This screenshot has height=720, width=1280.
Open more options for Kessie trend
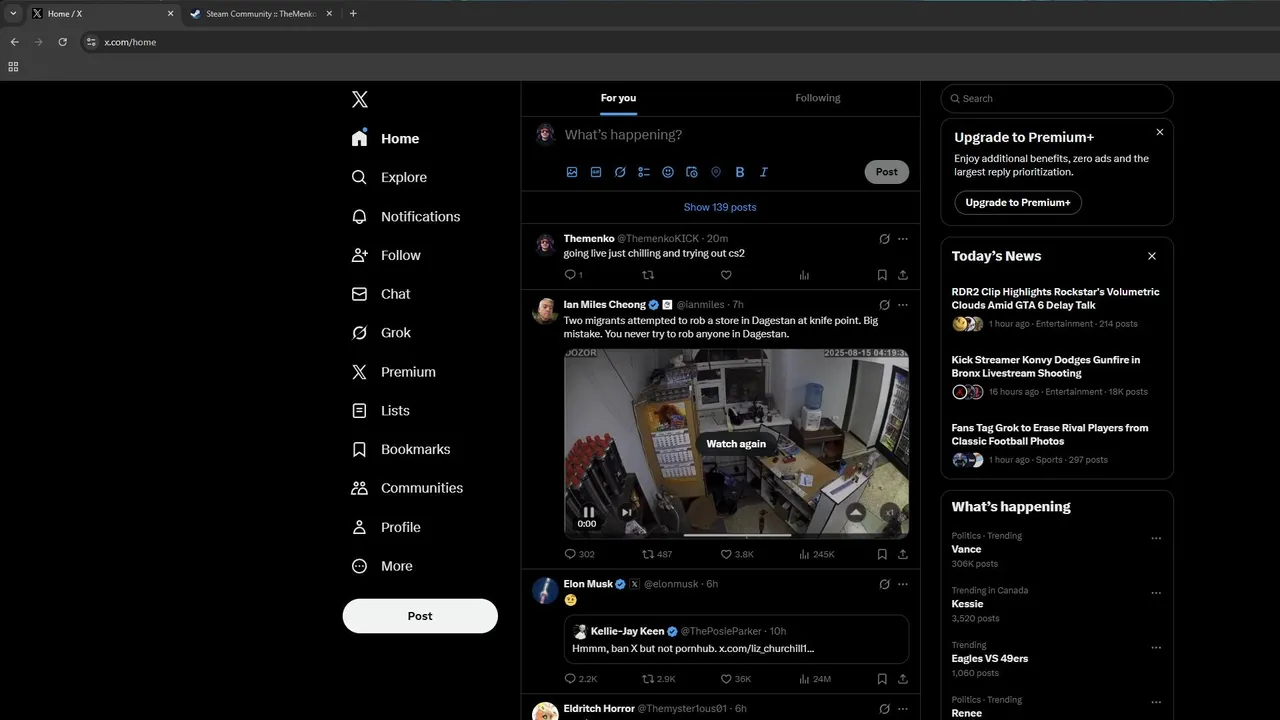point(1156,593)
